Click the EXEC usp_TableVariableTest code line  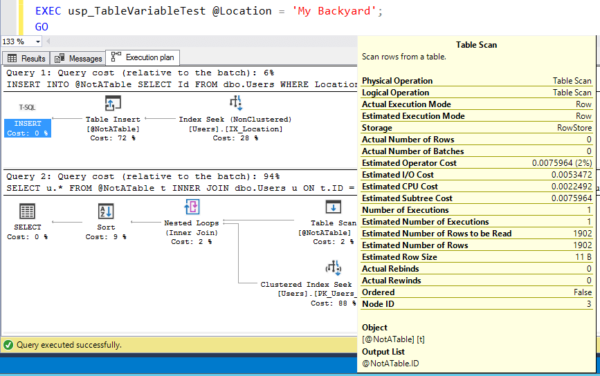[208, 11]
